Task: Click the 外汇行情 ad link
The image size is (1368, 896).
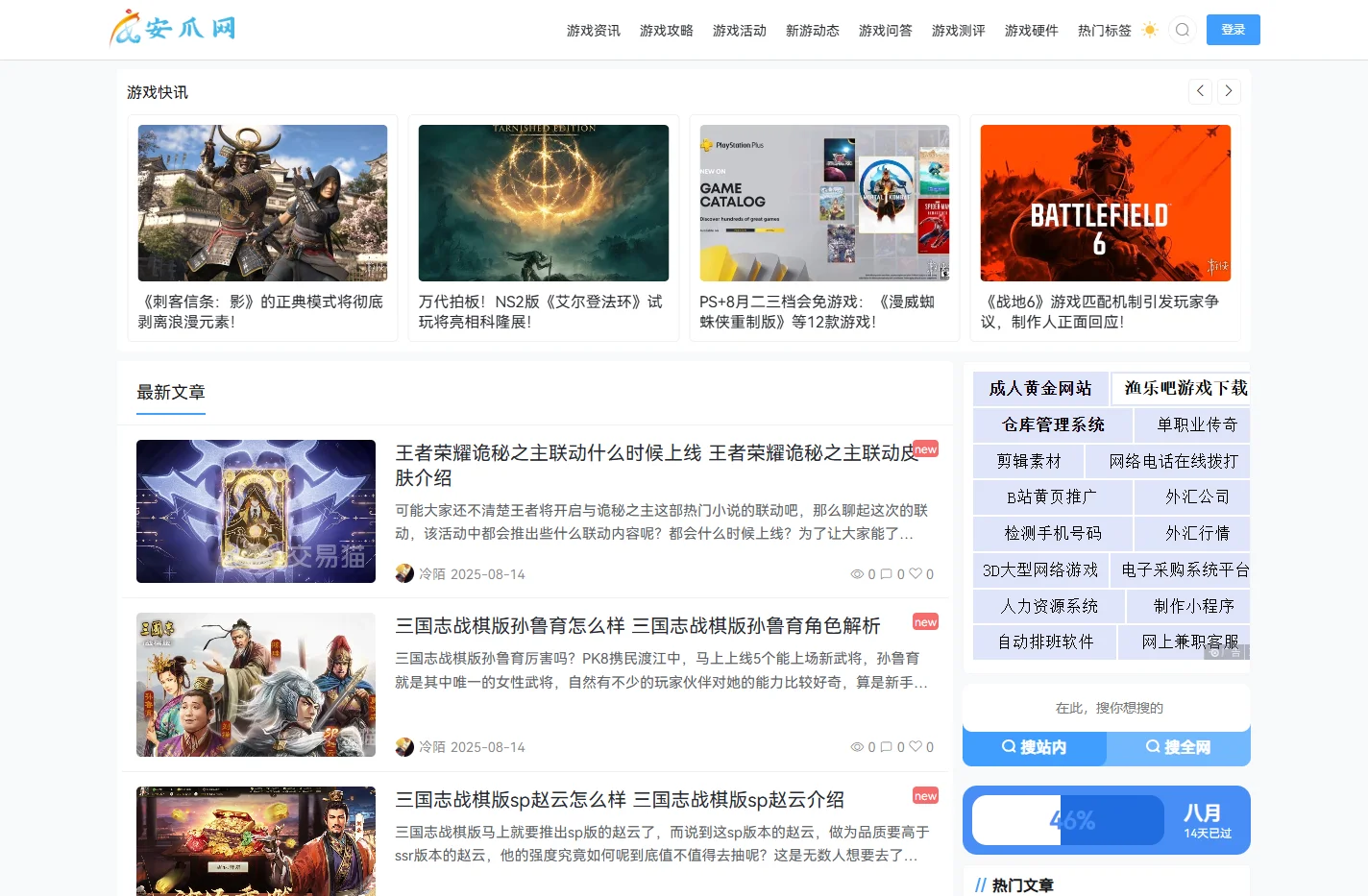Action: 1192,533
